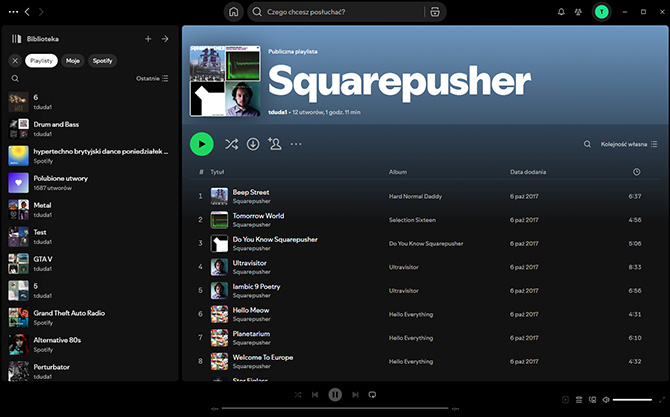Open the Test playlist

[89, 236]
